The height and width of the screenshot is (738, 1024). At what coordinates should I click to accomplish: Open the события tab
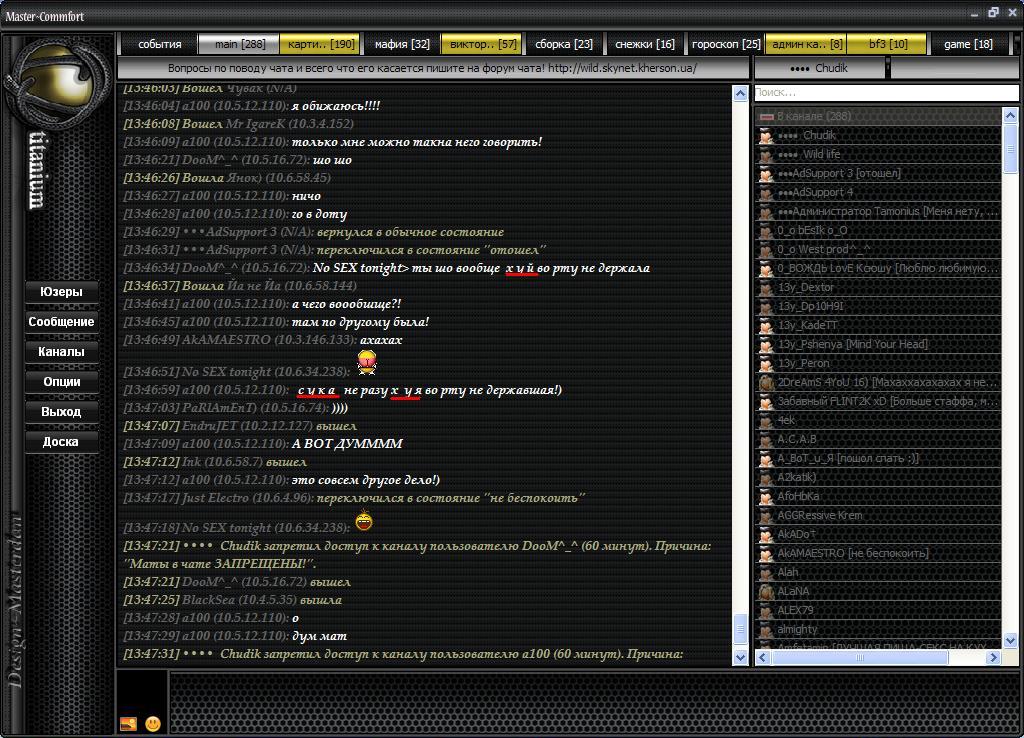coord(159,44)
